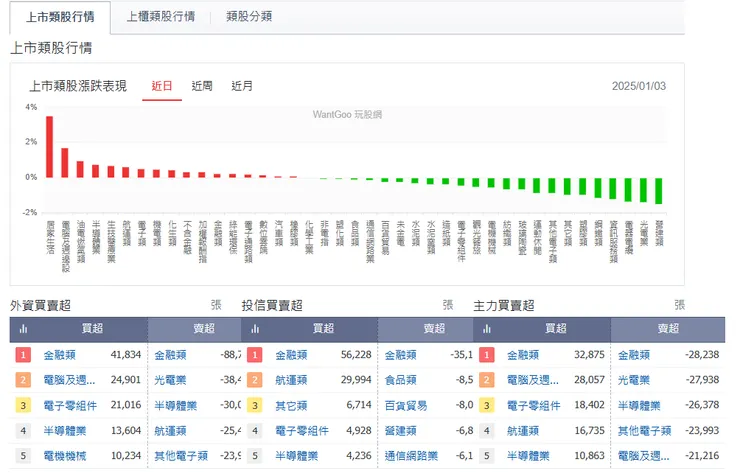Click 賣超 header in 外資買賣超 table
The height and width of the screenshot is (473, 740).
pyautogui.click(x=204, y=329)
